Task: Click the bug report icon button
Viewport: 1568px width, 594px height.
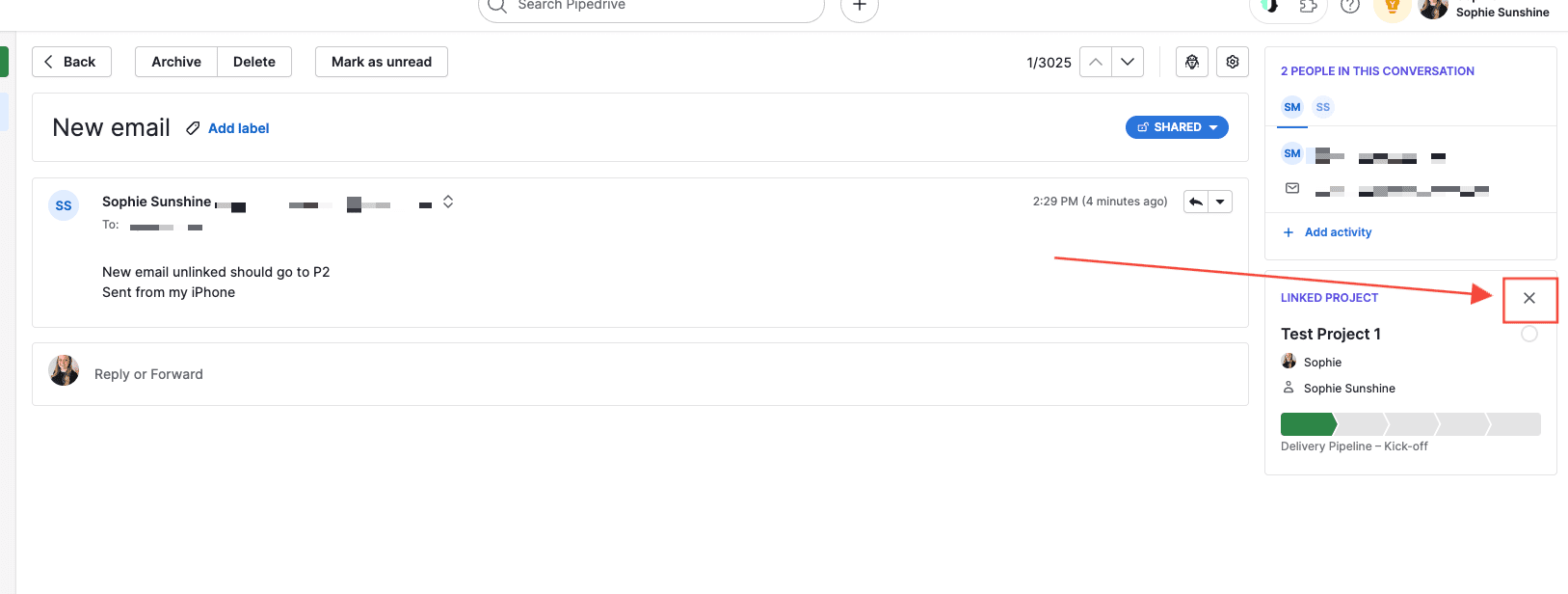Action: pyautogui.click(x=1192, y=62)
